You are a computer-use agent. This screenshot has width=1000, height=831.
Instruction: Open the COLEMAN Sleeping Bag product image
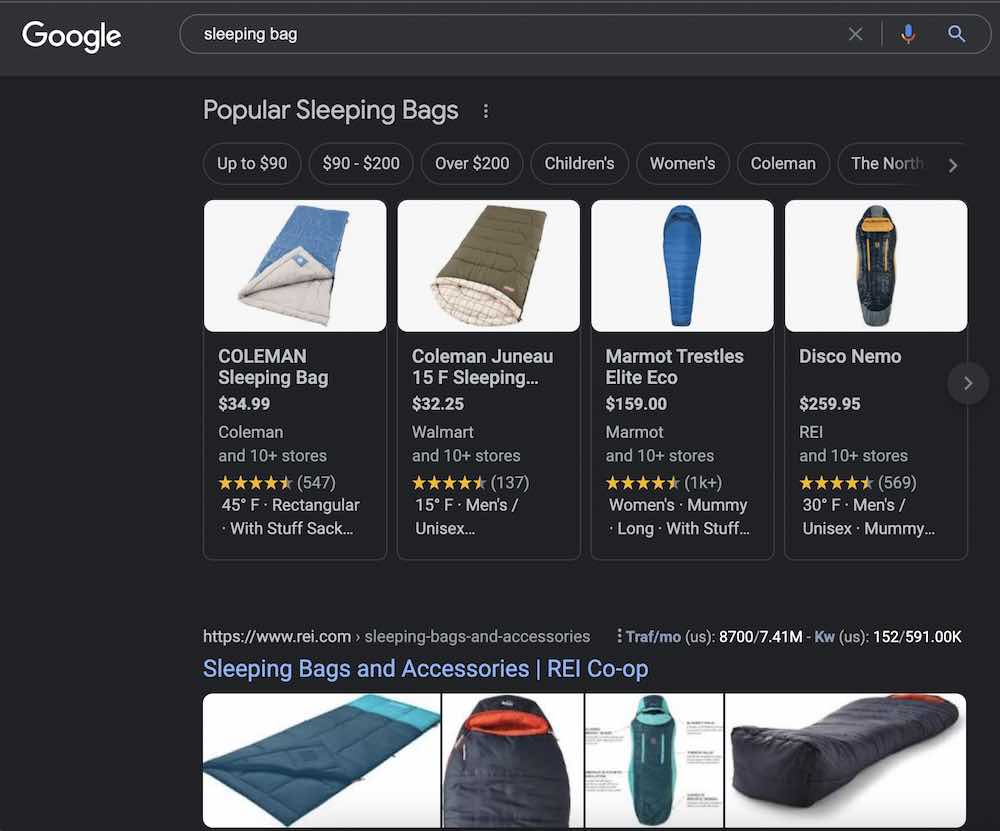pyautogui.click(x=295, y=266)
